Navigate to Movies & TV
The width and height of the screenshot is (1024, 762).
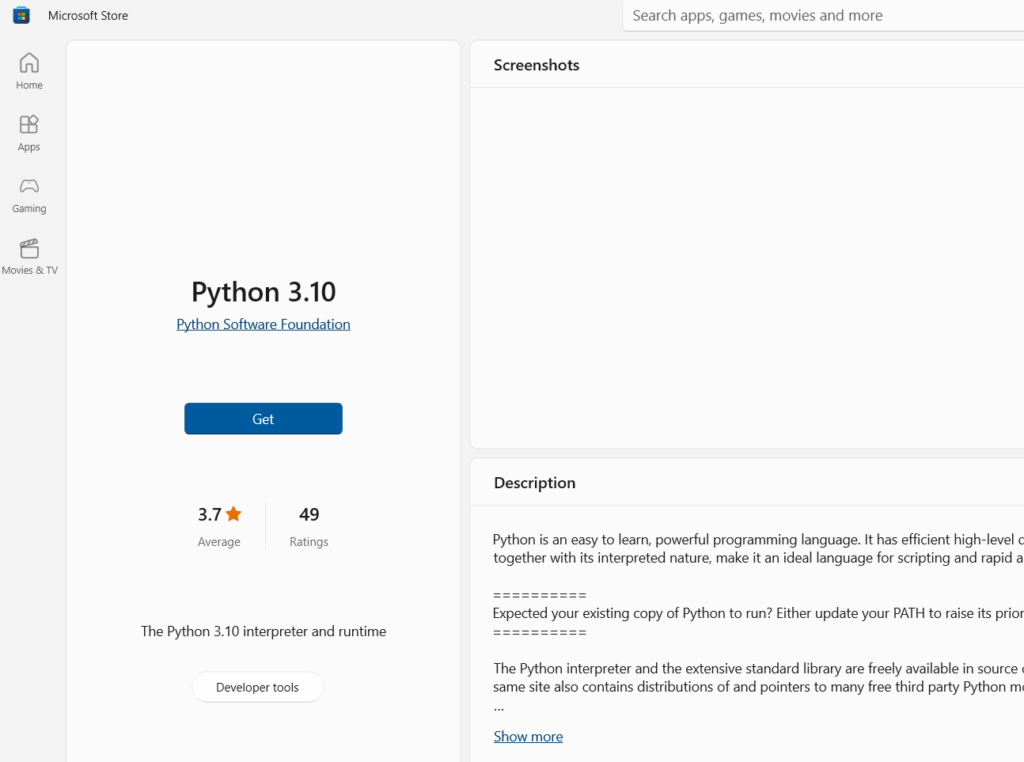[x=29, y=256]
